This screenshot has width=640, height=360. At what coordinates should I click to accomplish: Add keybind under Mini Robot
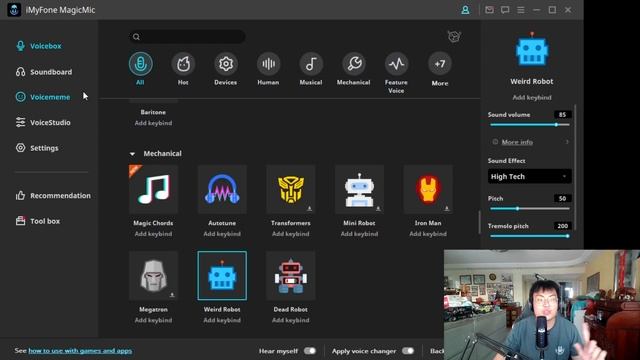[x=359, y=234]
